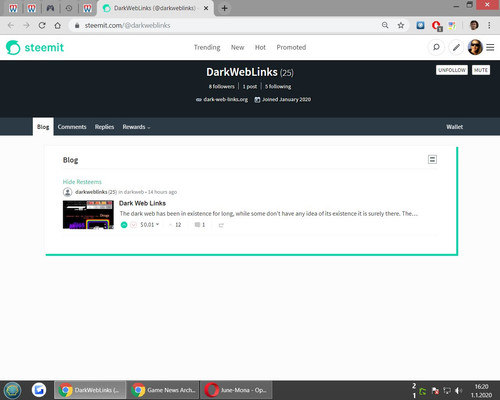500x400 pixels.
Task: Click the MUTE button
Action: click(x=481, y=70)
